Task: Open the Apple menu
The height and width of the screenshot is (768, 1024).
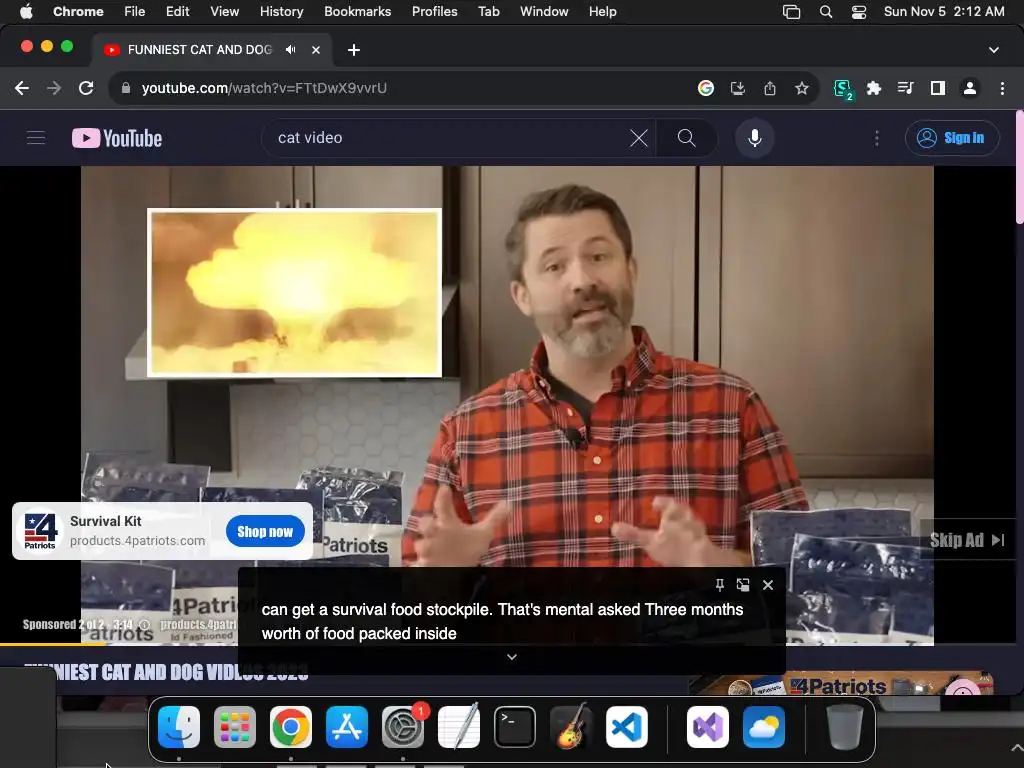Action: (26, 11)
